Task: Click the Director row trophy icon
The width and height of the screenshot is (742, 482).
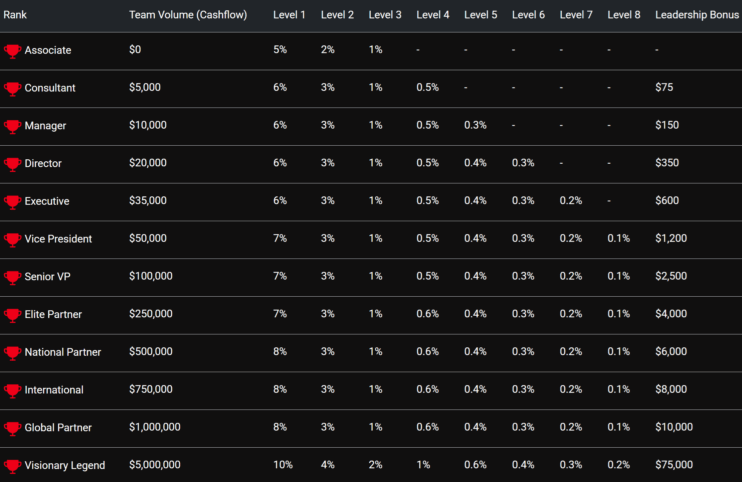Action: tap(12, 164)
